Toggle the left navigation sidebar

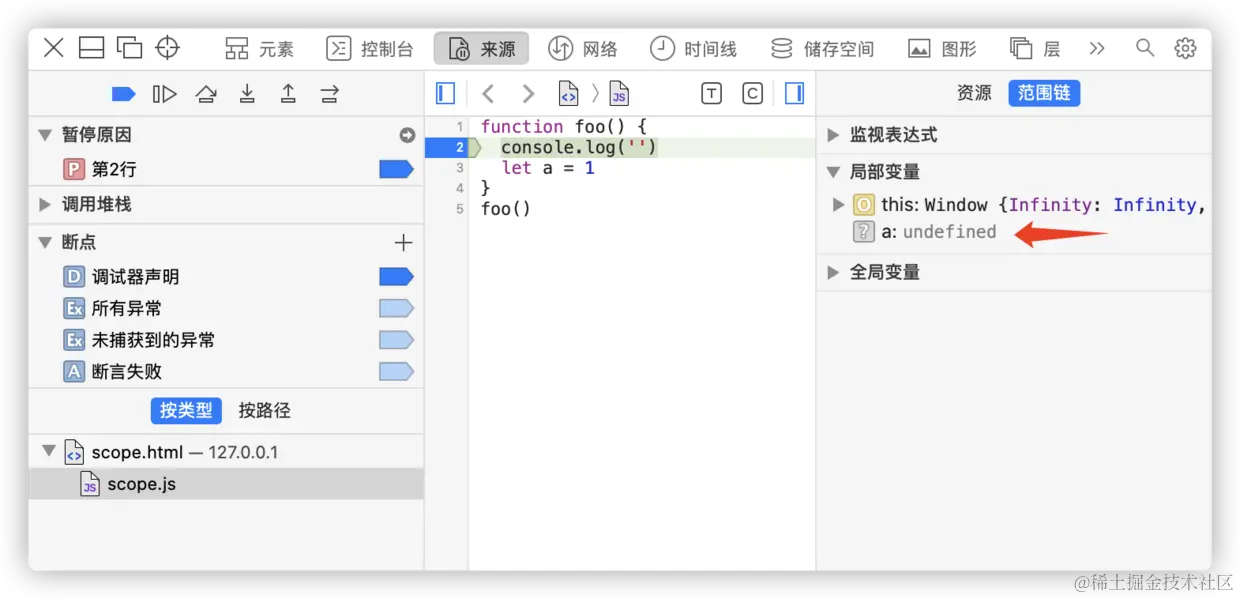[446, 94]
